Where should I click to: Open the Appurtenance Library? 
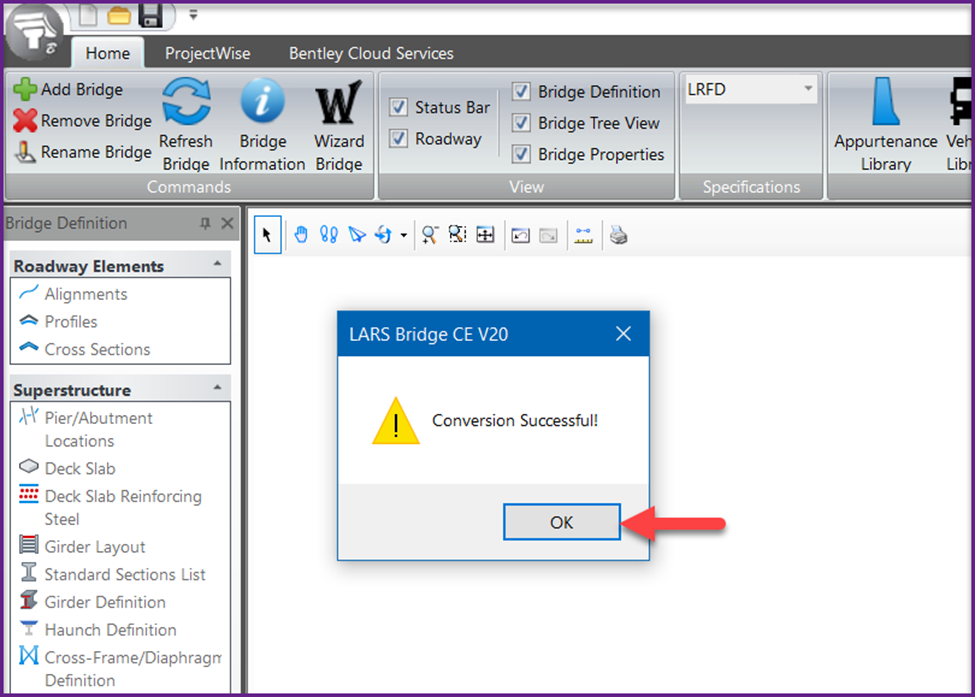885,124
